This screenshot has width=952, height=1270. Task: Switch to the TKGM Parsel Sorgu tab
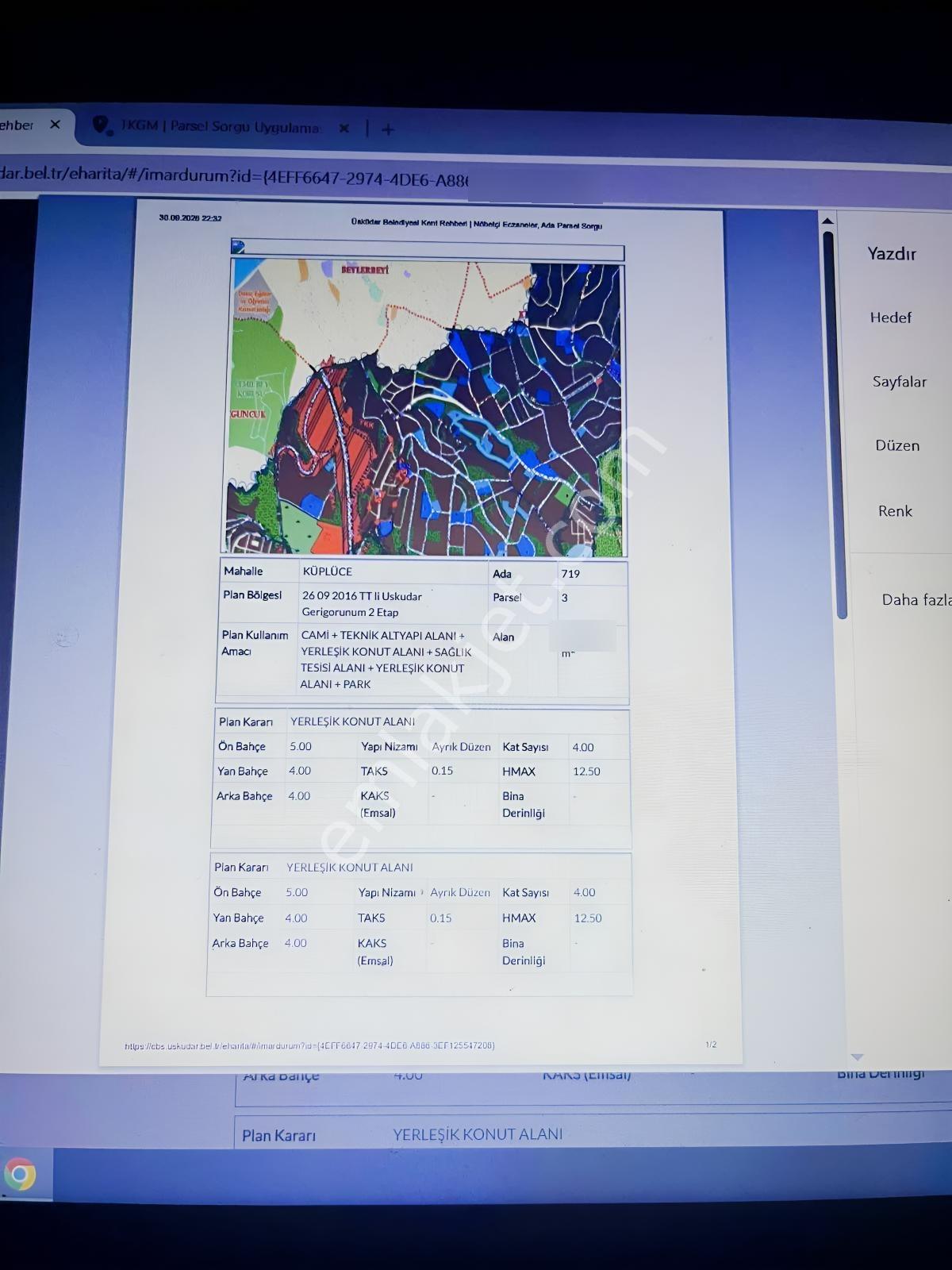coord(221,127)
